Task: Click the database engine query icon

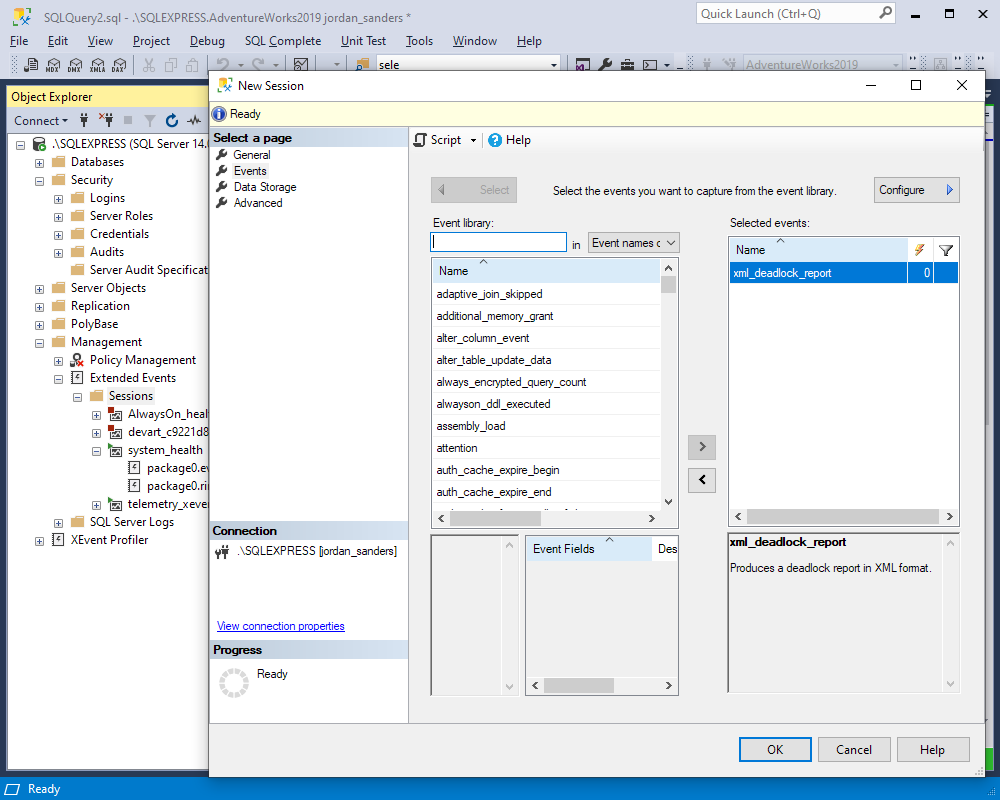Action: tap(31, 64)
